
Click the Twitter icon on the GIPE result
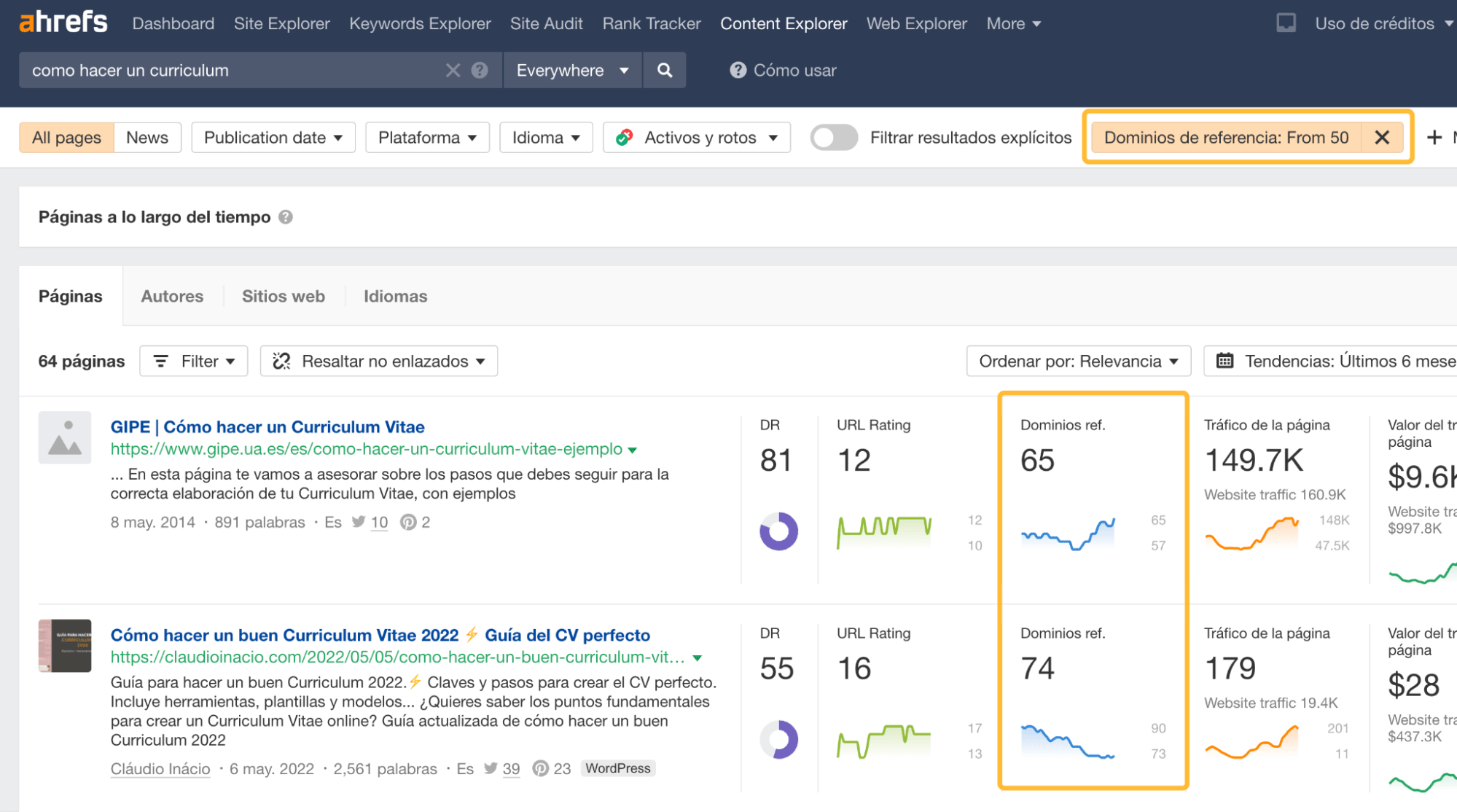pos(358,522)
